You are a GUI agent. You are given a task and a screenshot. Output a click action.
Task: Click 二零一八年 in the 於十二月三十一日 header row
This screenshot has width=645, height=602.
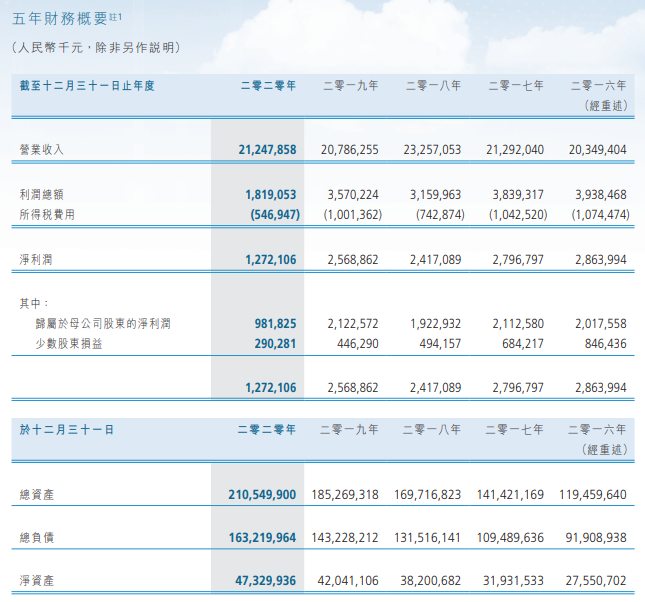(x=432, y=430)
